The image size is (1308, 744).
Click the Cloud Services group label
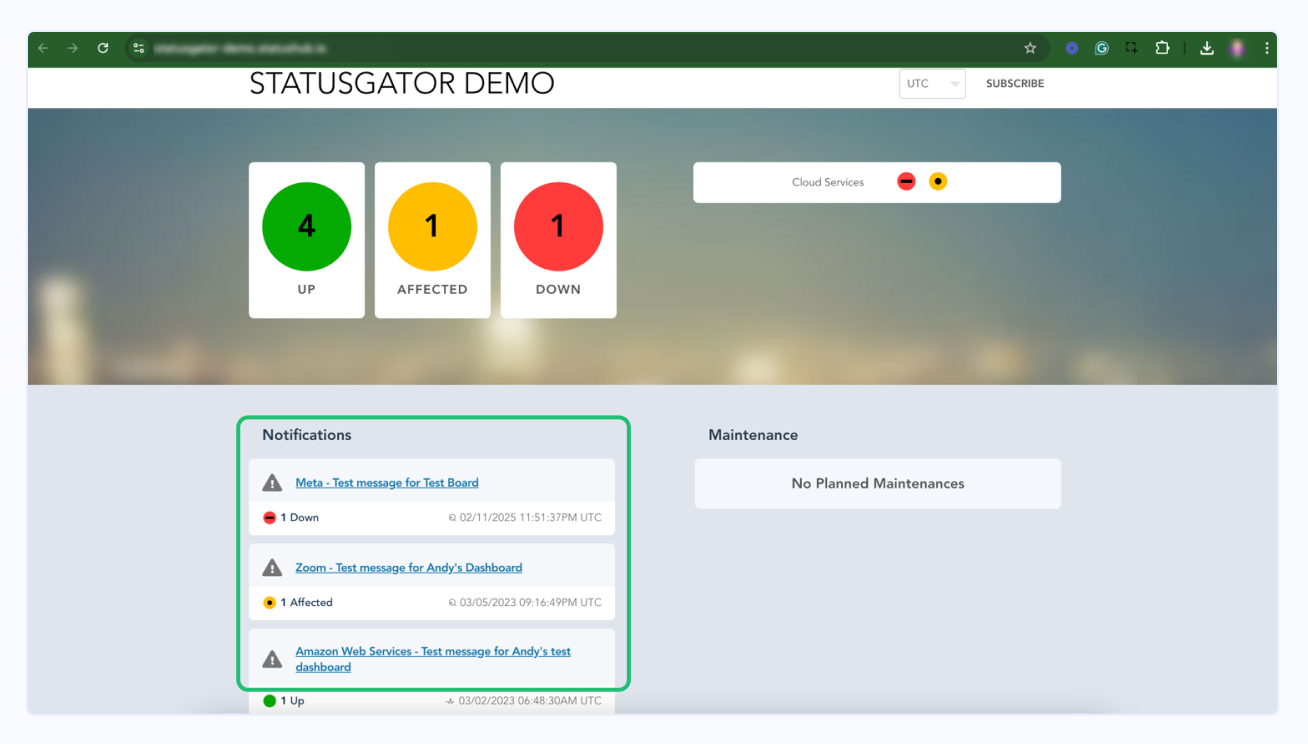(827, 183)
